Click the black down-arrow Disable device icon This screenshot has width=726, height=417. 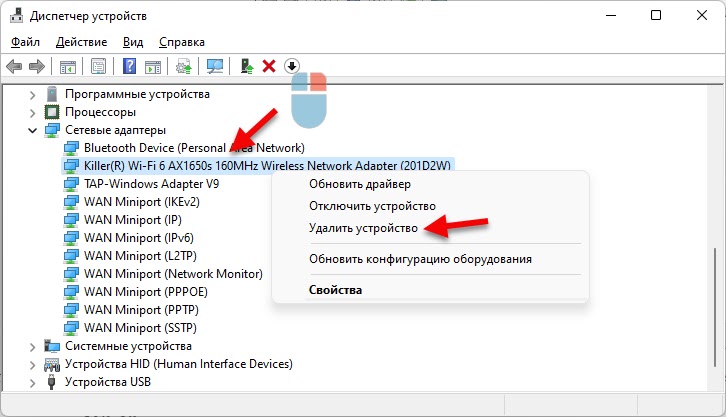click(x=291, y=66)
